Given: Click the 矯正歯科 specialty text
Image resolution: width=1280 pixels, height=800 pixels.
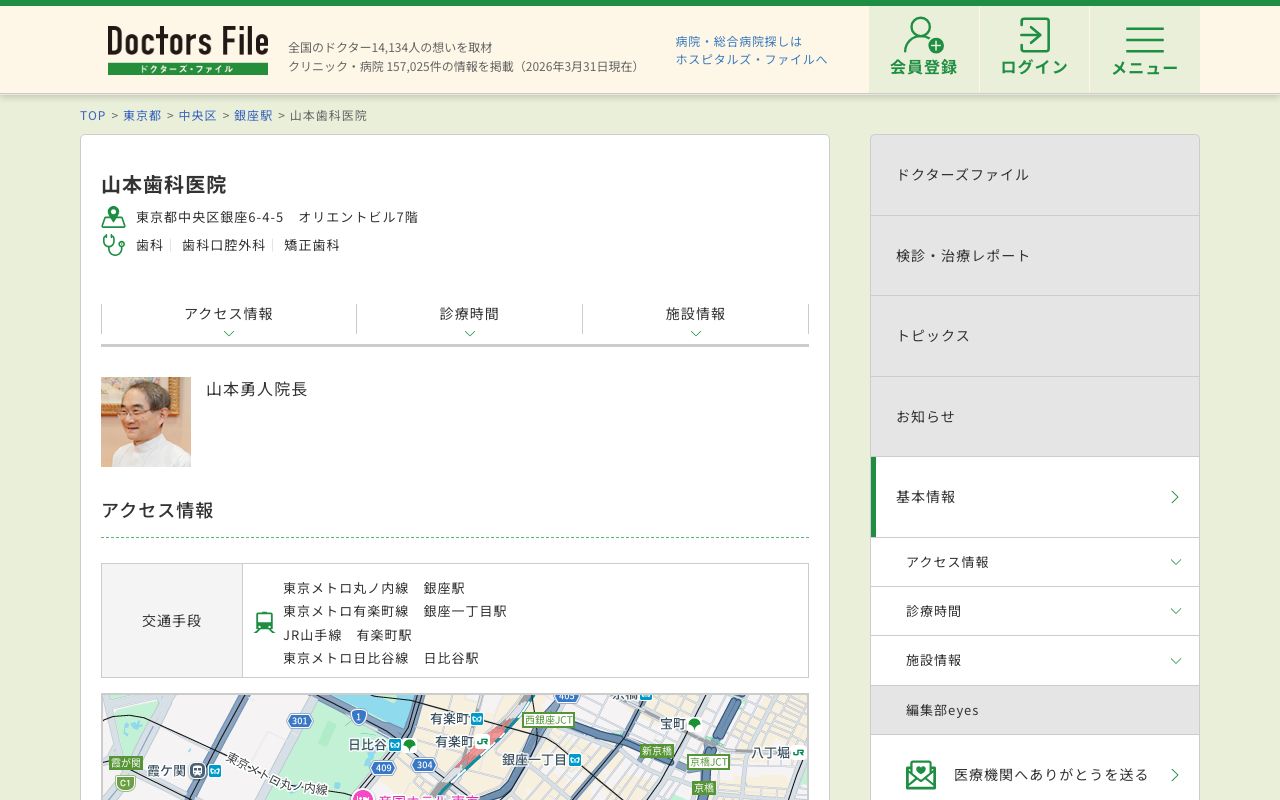Looking at the screenshot, I should click(x=312, y=245).
